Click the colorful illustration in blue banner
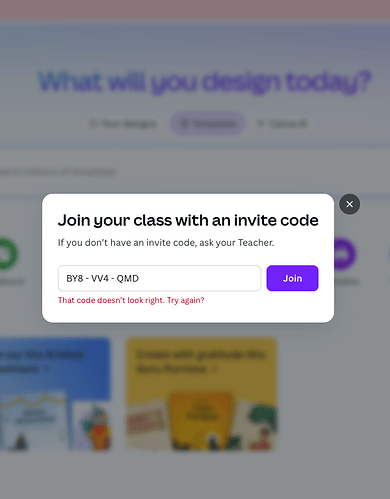This screenshot has height=499, width=390. click(94, 427)
